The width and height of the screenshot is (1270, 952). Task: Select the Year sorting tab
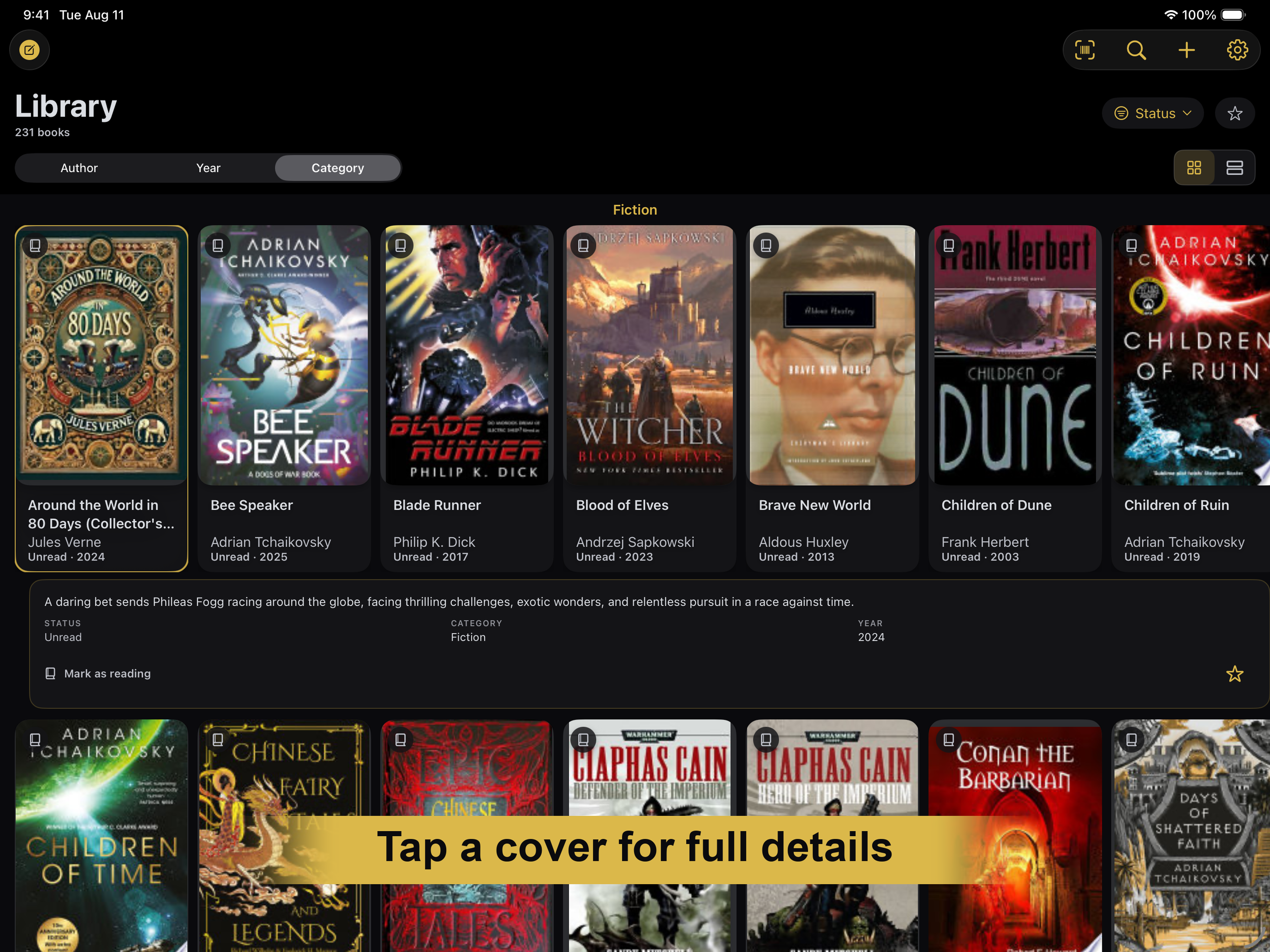click(208, 168)
